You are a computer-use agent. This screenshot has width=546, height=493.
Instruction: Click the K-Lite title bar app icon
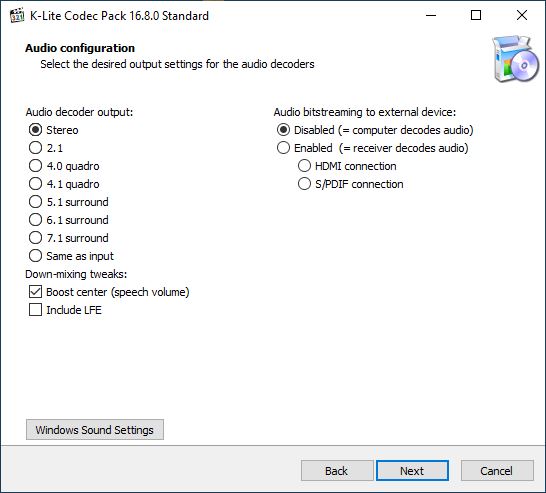[17, 15]
